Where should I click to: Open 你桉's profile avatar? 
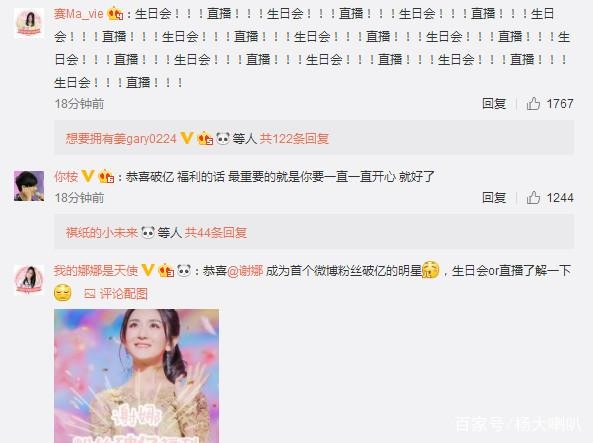click(29, 186)
